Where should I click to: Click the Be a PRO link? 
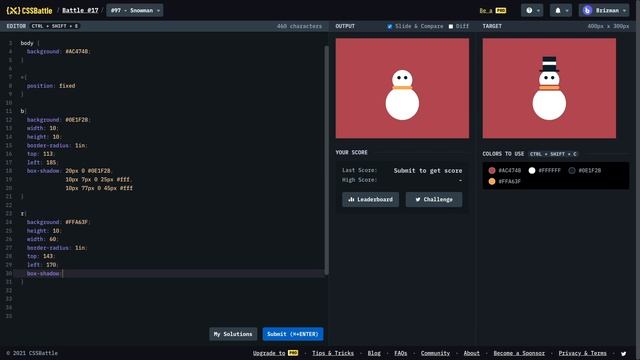click(493, 11)
